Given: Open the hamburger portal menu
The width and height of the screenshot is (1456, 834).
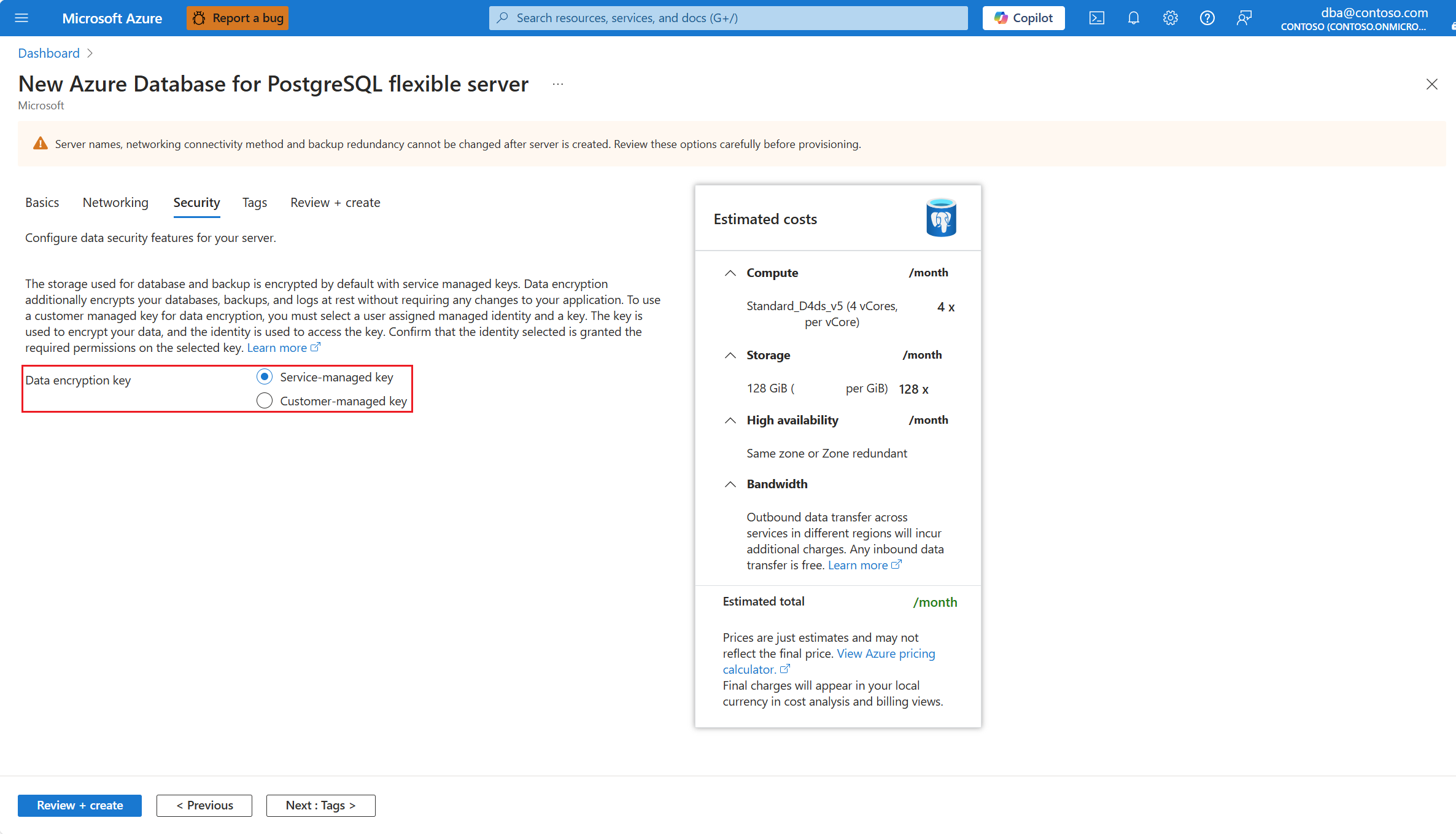Looking at the screenshot, I should coord(21,18).
